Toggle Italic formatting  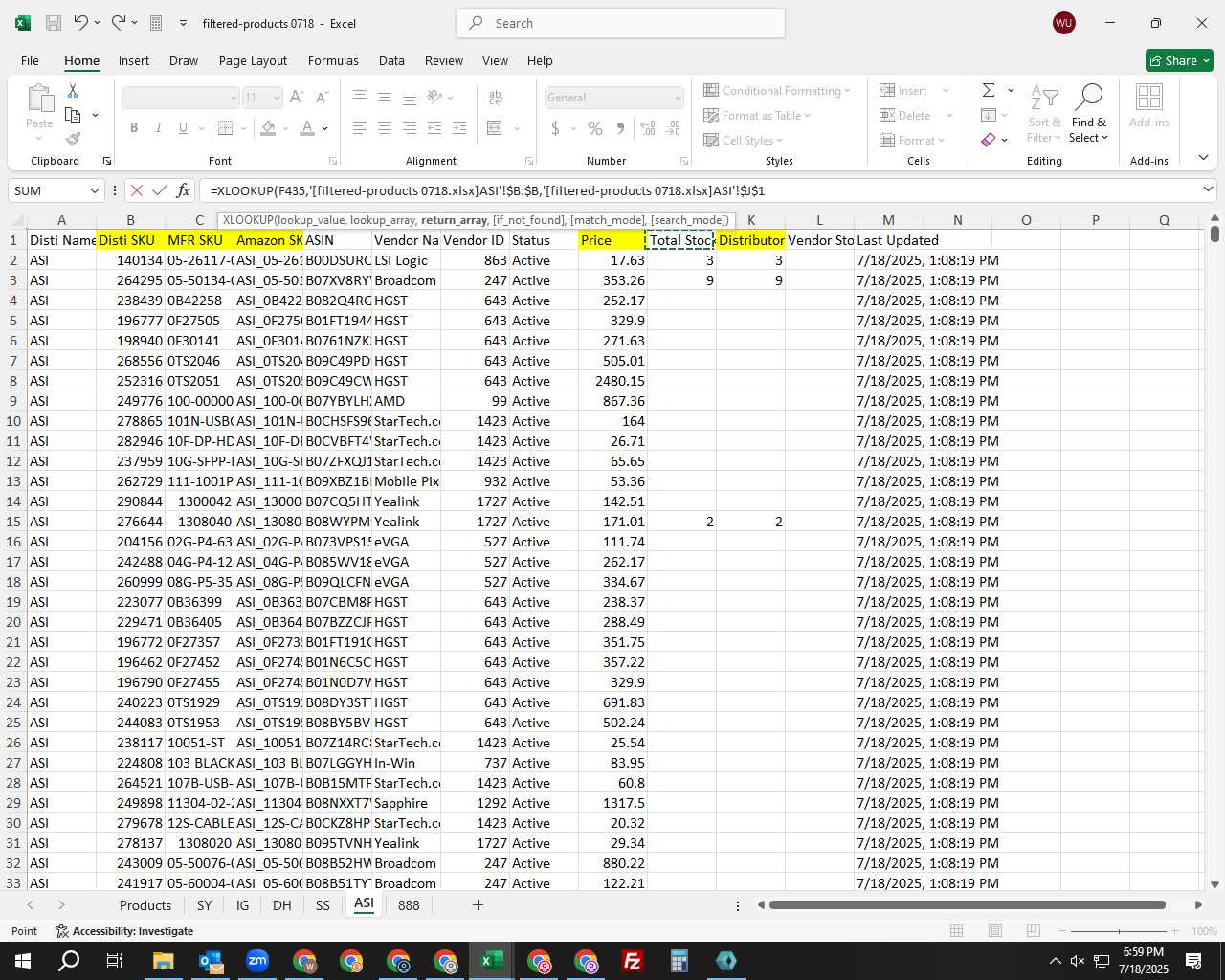coord(158,127)
